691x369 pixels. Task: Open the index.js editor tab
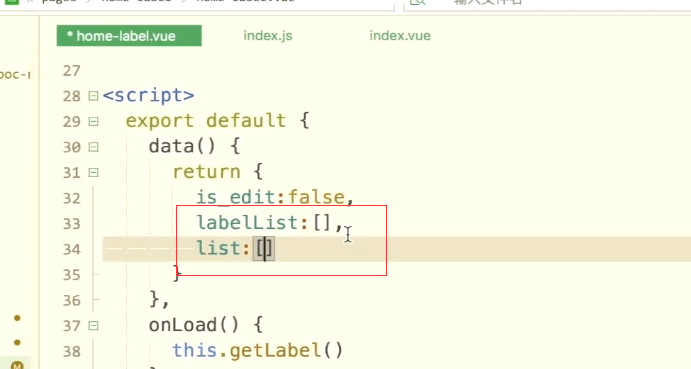(x=268, y=36)
